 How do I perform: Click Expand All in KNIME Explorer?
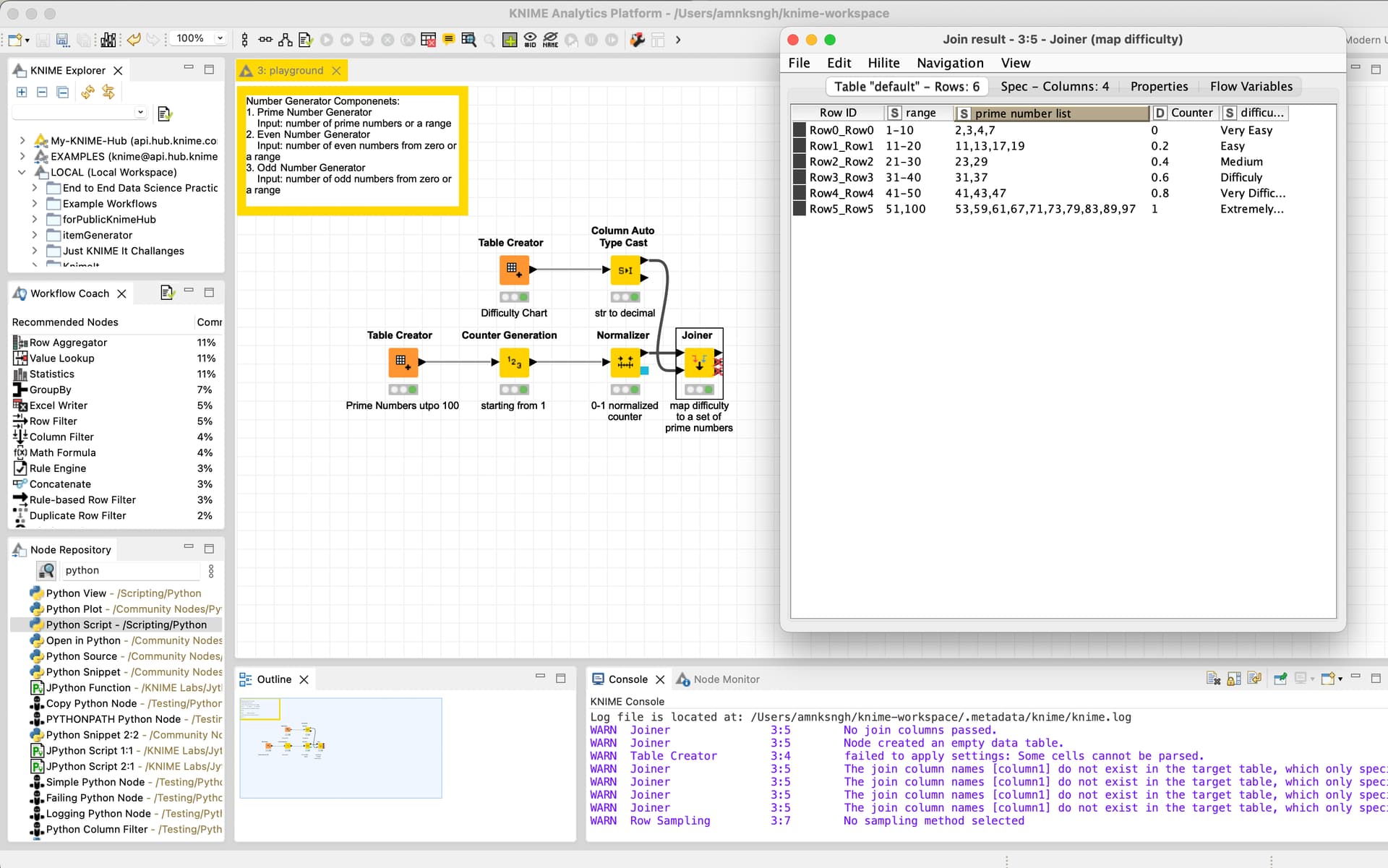coord(22,92)
